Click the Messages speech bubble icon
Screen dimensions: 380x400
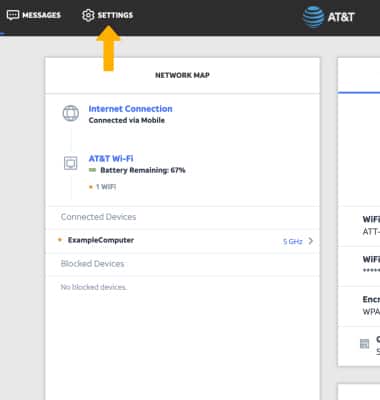click(13, 15)
